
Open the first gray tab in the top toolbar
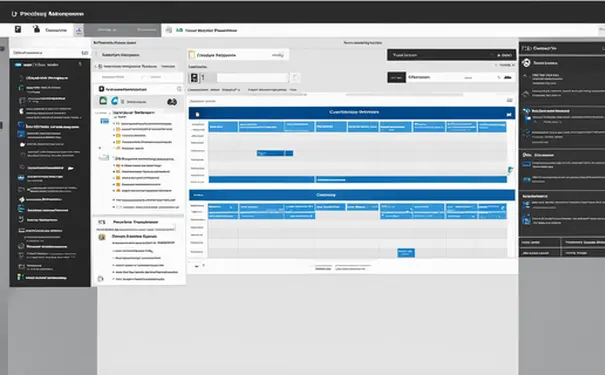pos(106,30)
